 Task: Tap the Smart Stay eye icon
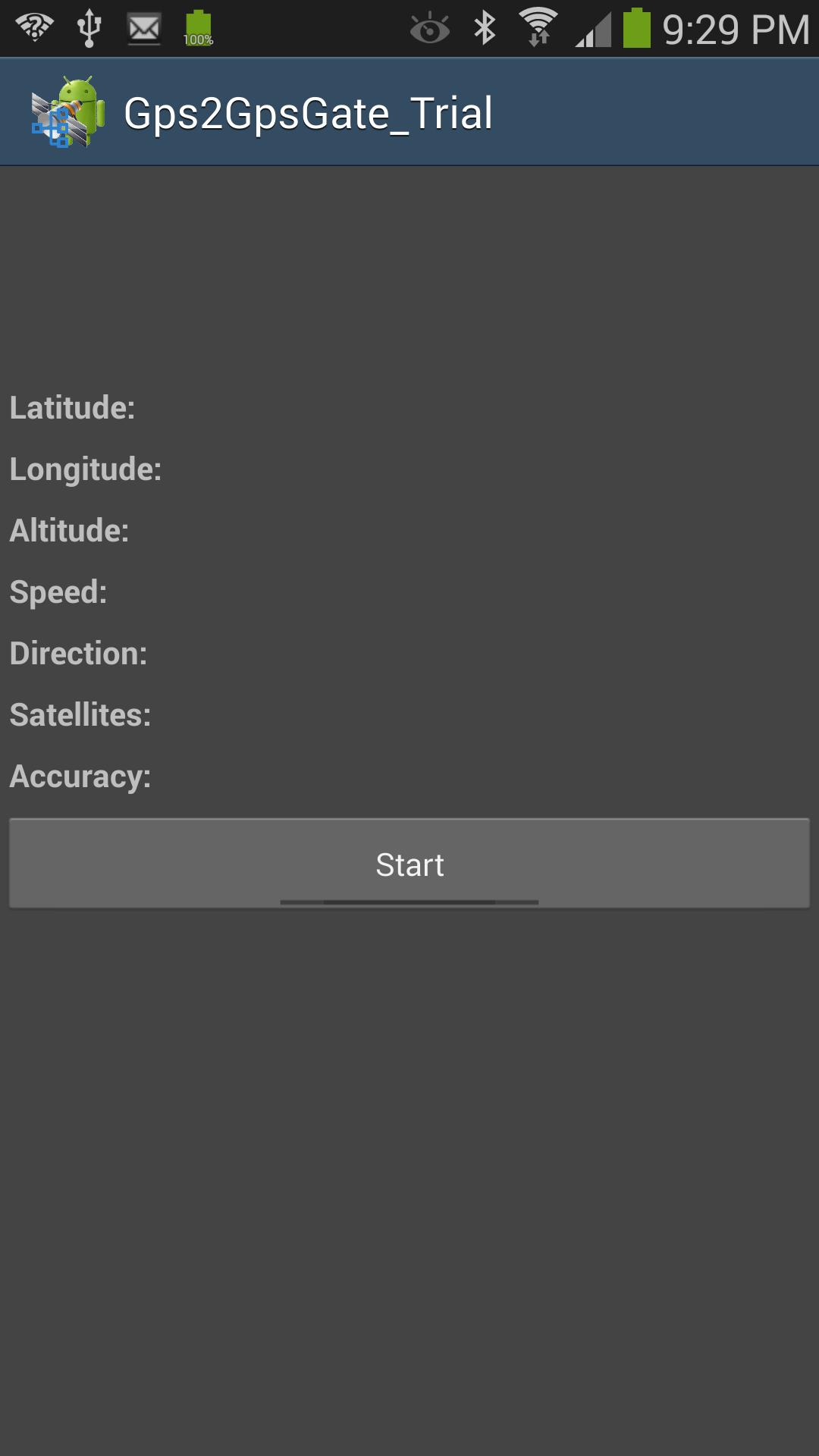click(430, 28)
